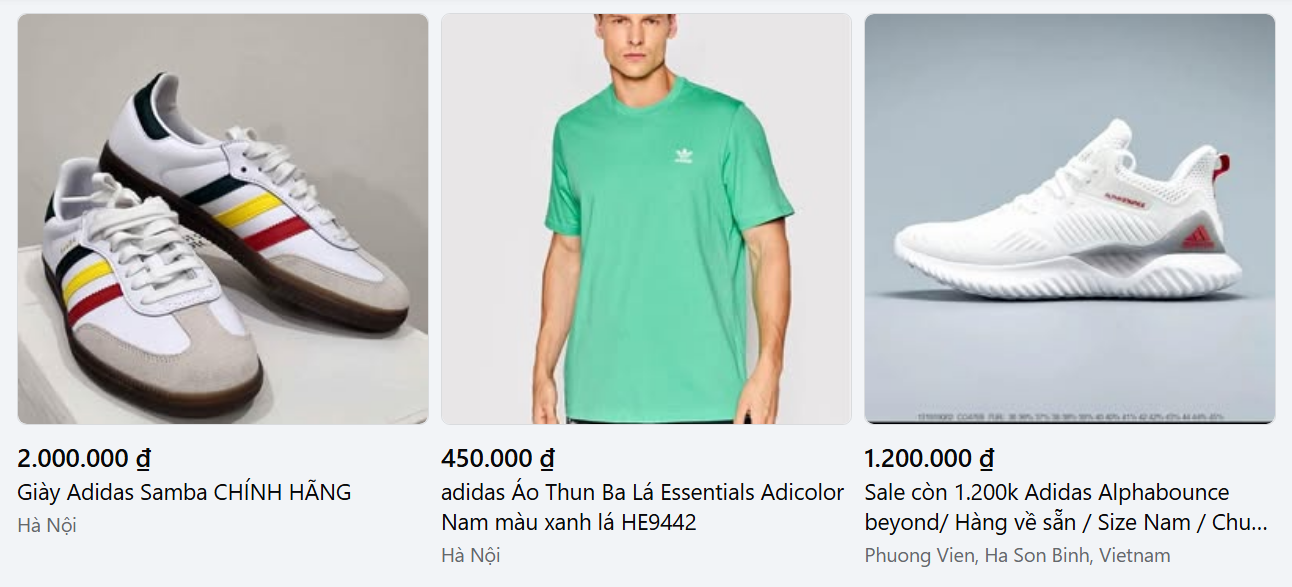
Task: Click 'Hà Nội' location under green shirt listing
Action: tap(470, 555)
